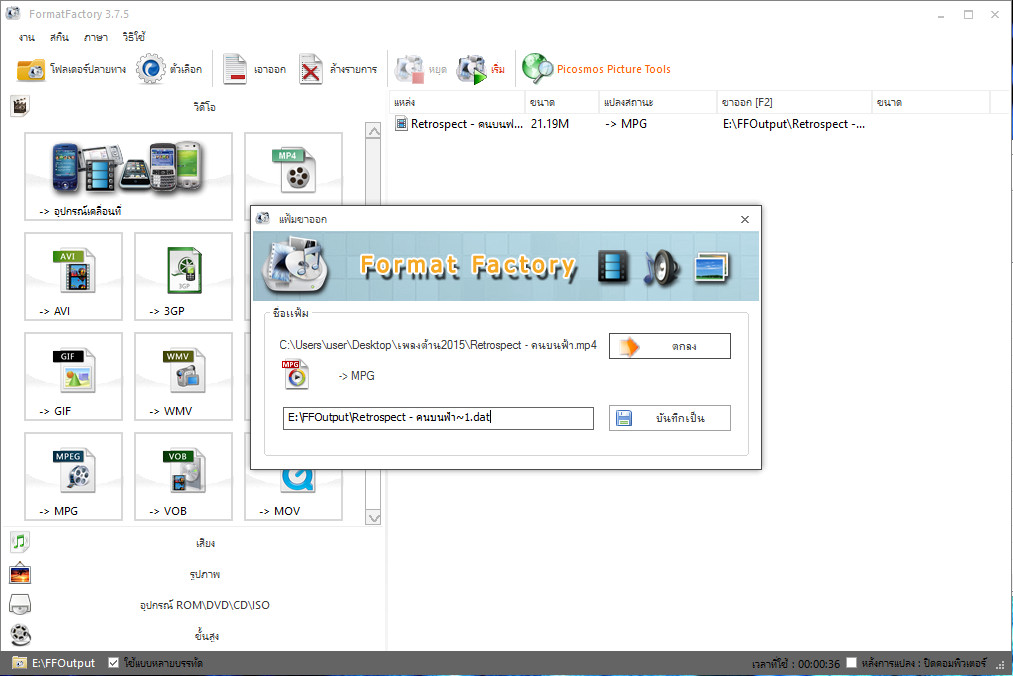Click the OK button with orange arrow
The image size is (1013, 676).
[669, 346]
